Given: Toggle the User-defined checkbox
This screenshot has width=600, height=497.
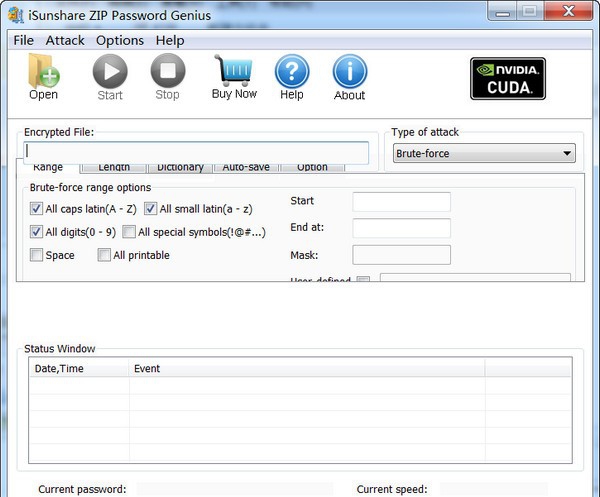Looking at the screenshot, I should coord(363,279).
